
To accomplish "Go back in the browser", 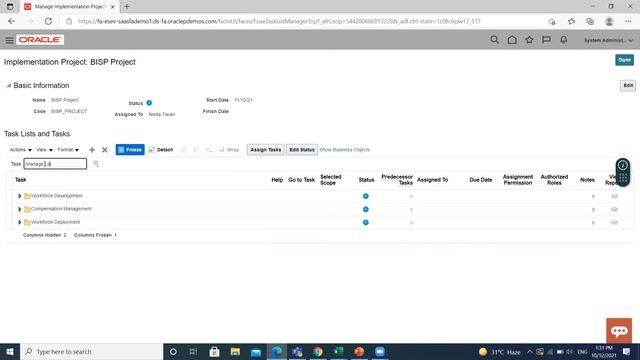I will 11,21.
